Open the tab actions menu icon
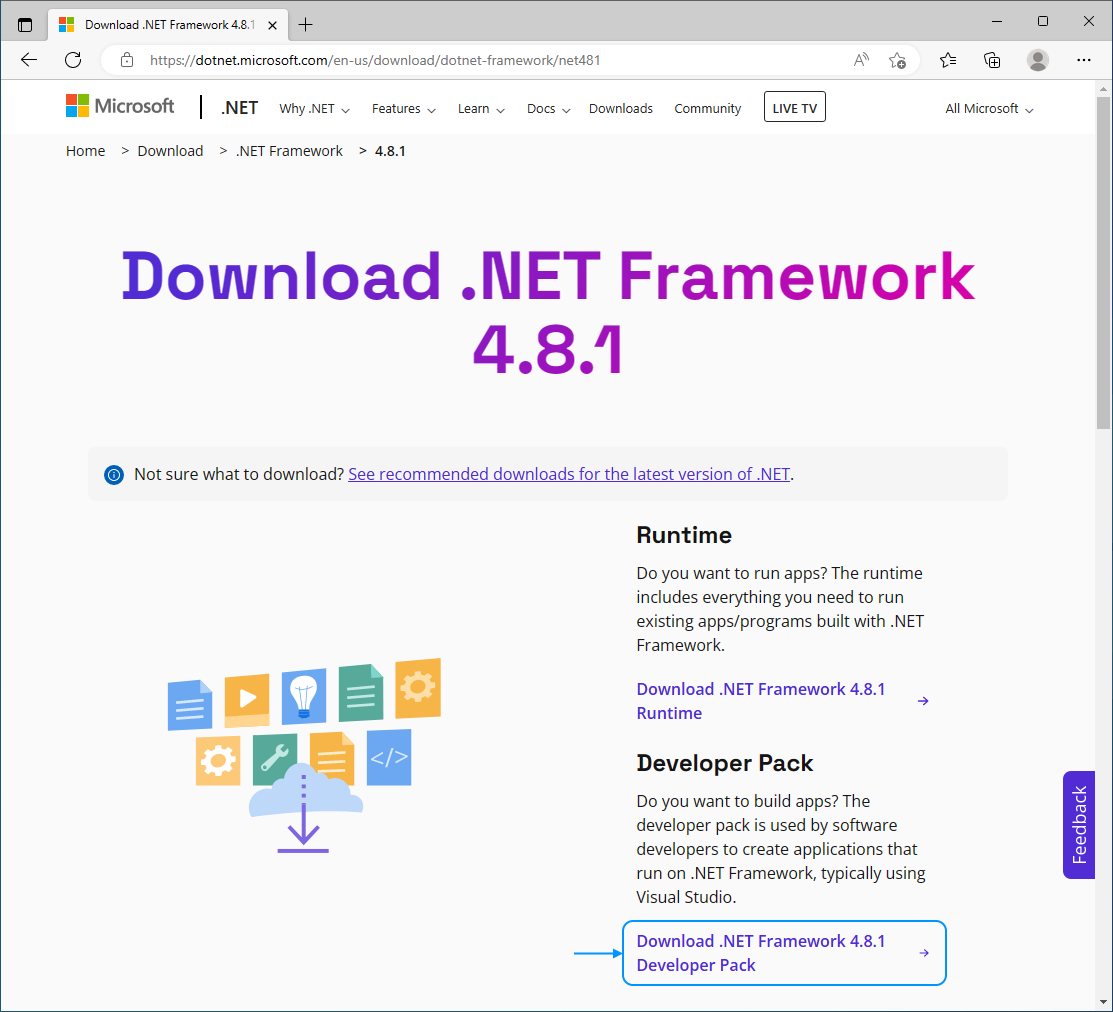1113x1012 pixels. point(25,25)
